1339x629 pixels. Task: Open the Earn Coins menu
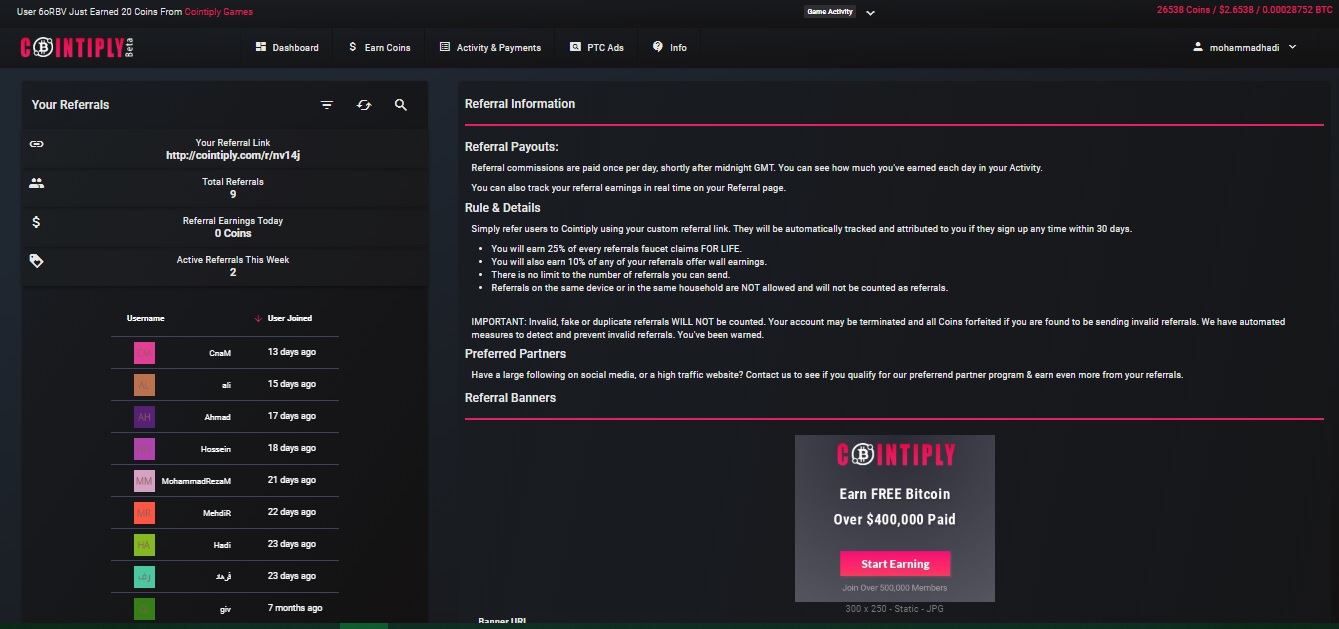click(380, 47)
